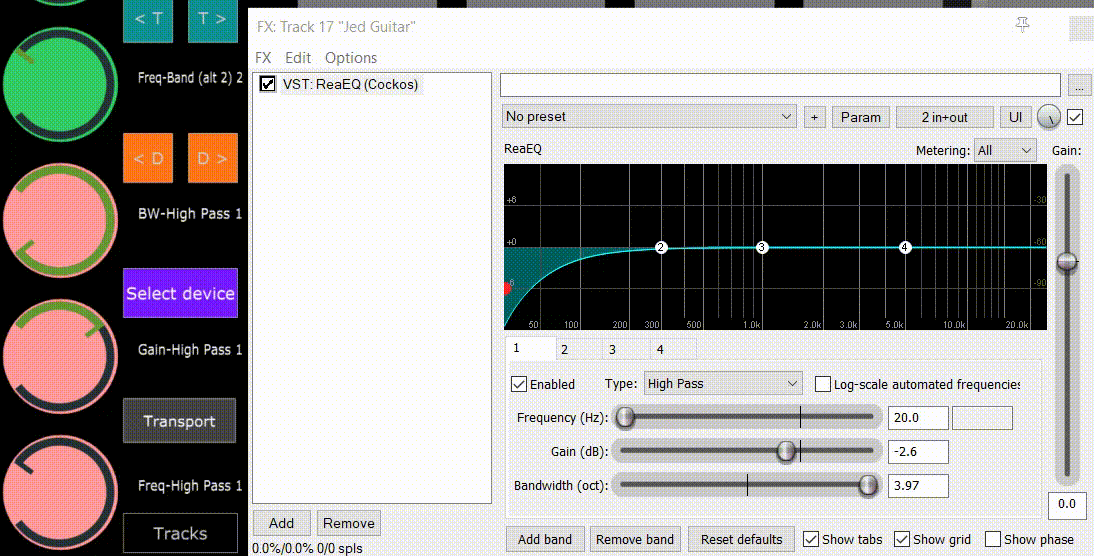Click the red band 1 graph handle

tap(507, 288)
